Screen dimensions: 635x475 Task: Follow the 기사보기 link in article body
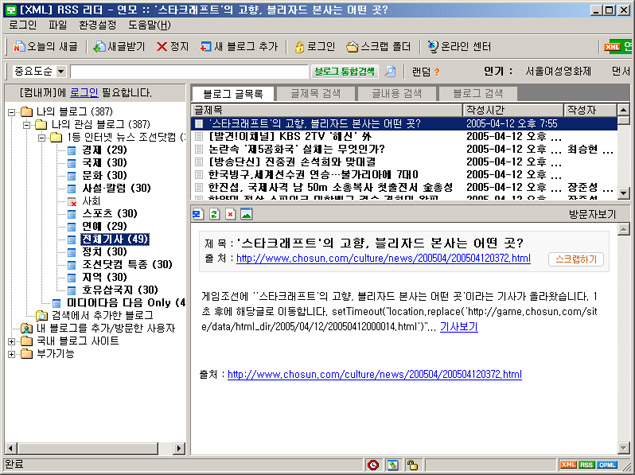click(x=459, y=326)
